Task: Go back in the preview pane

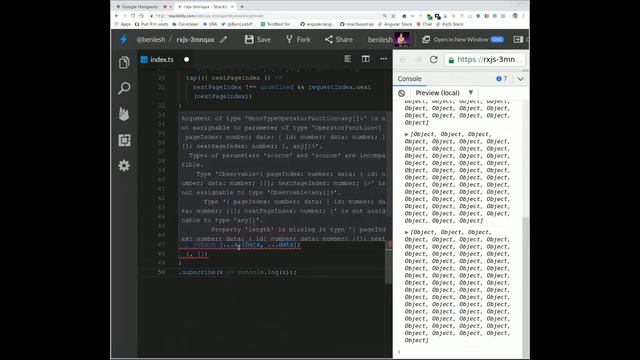Action: click(403, 60)
